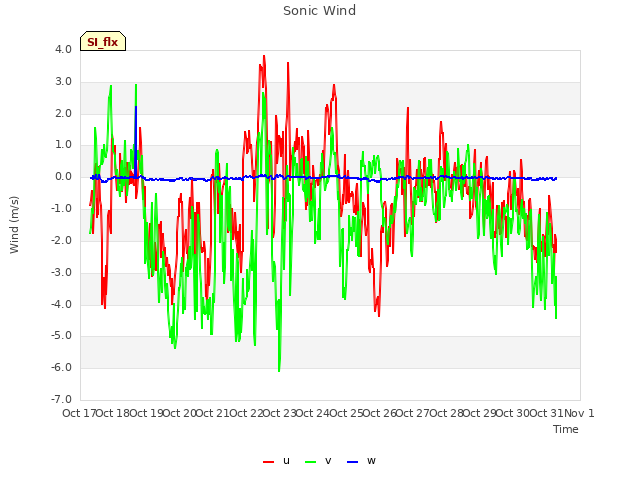Viewport: 640px width, 480px height.
Task: Click the Oct 17 x-axis tick label
Action: [79, 413]
